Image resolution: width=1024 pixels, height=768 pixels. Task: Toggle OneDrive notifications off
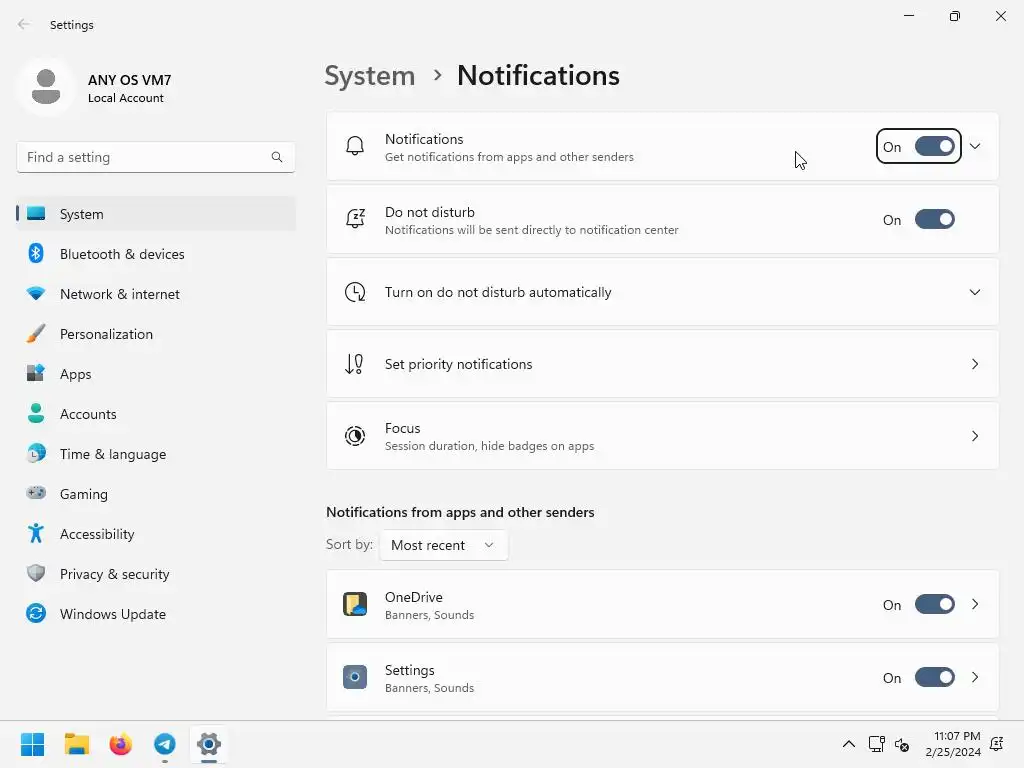point(934,605)
